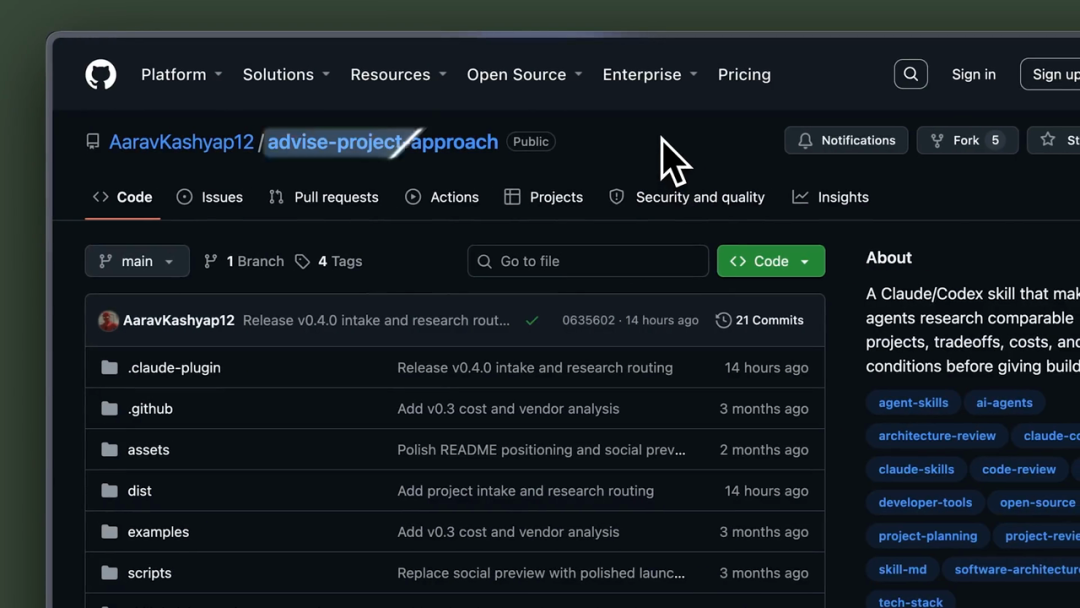
Task: Open the .claude-plugin folder
Action: [174, 368]
